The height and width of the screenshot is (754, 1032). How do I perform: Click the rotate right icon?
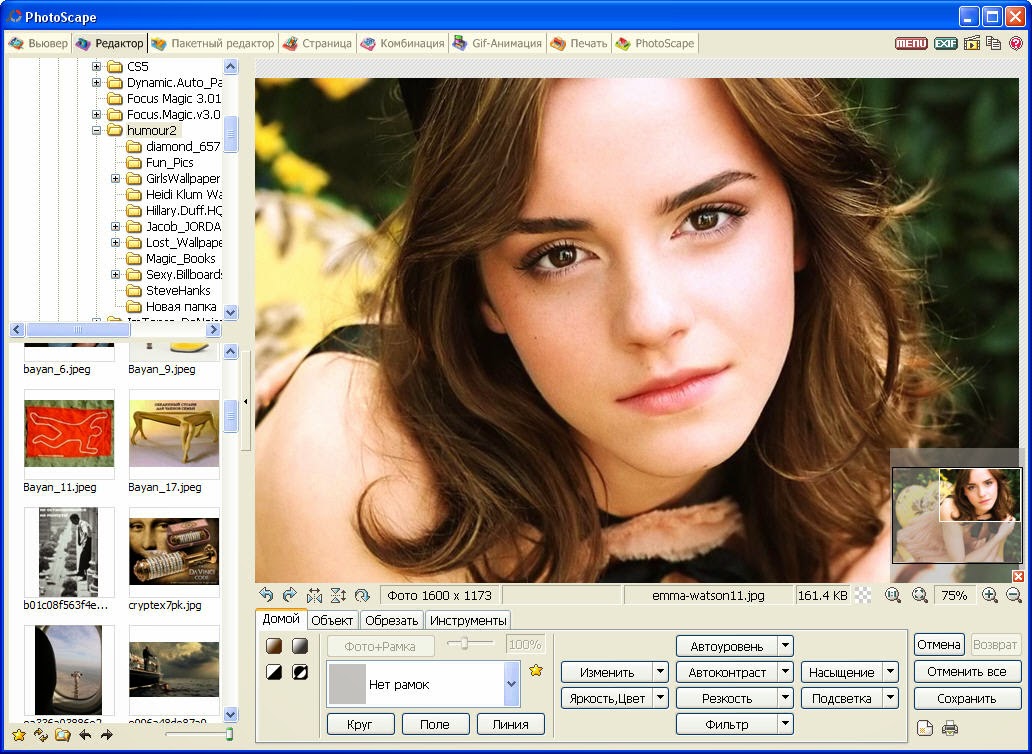pos(290,595)
